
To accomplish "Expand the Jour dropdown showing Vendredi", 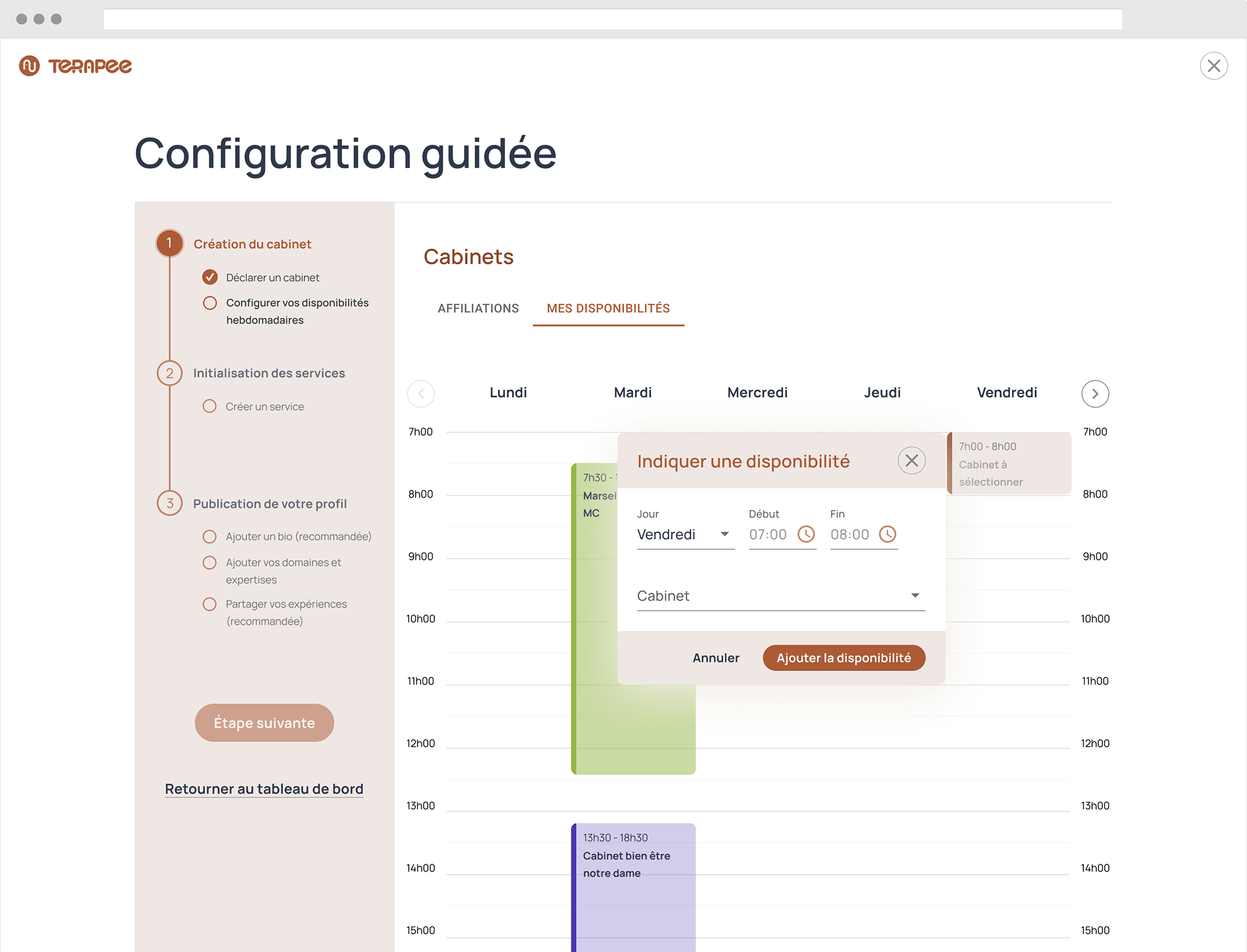I will point(685,535).
